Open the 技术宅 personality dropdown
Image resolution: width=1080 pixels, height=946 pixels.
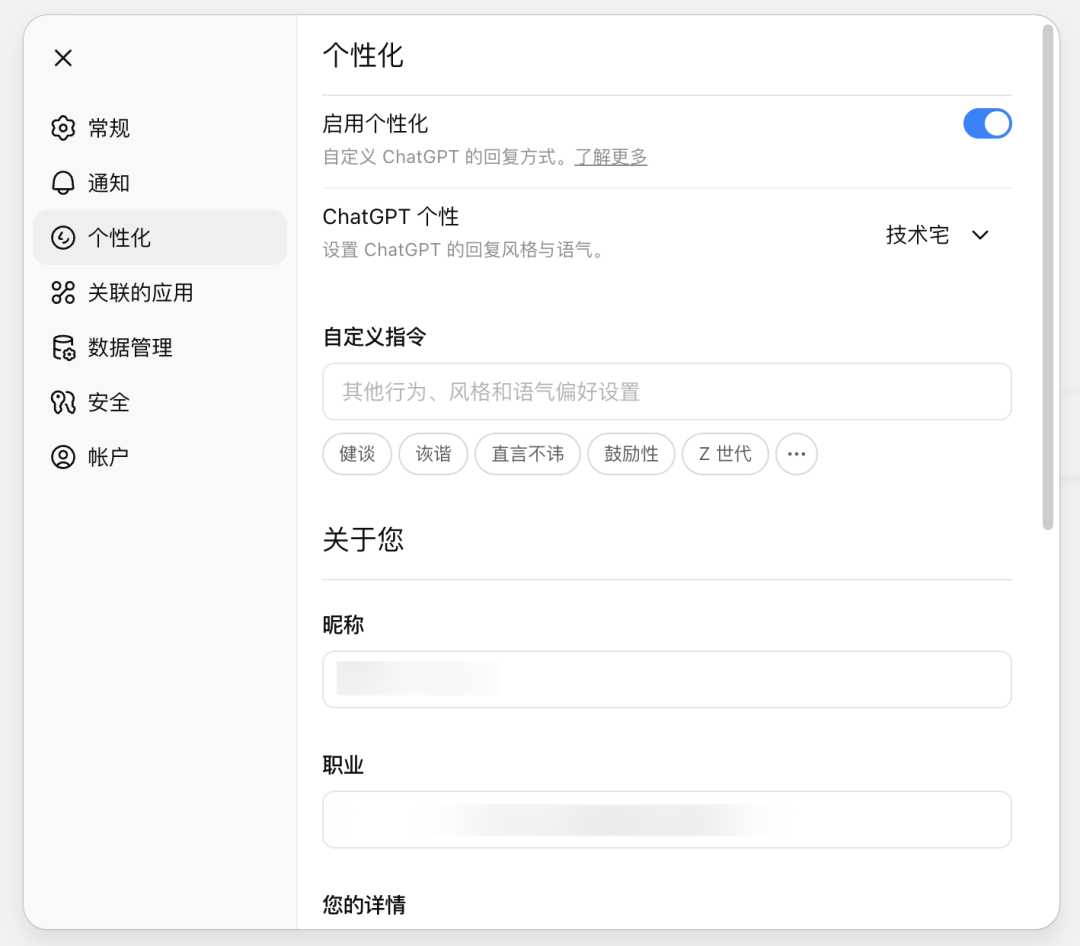pos(937,235)
